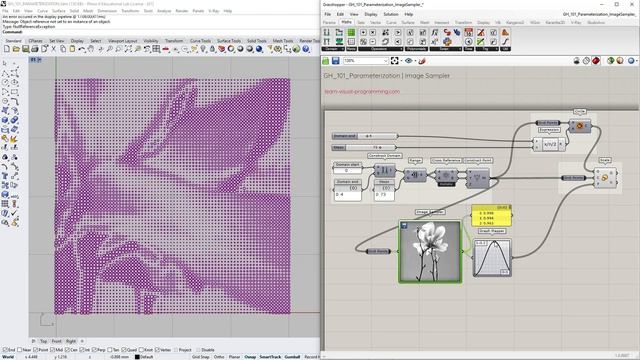Click the red preview-off icon in Grasshopper toolbar
Image resolution: width=640 pixels, height=360 pixels.
point(596,61)
